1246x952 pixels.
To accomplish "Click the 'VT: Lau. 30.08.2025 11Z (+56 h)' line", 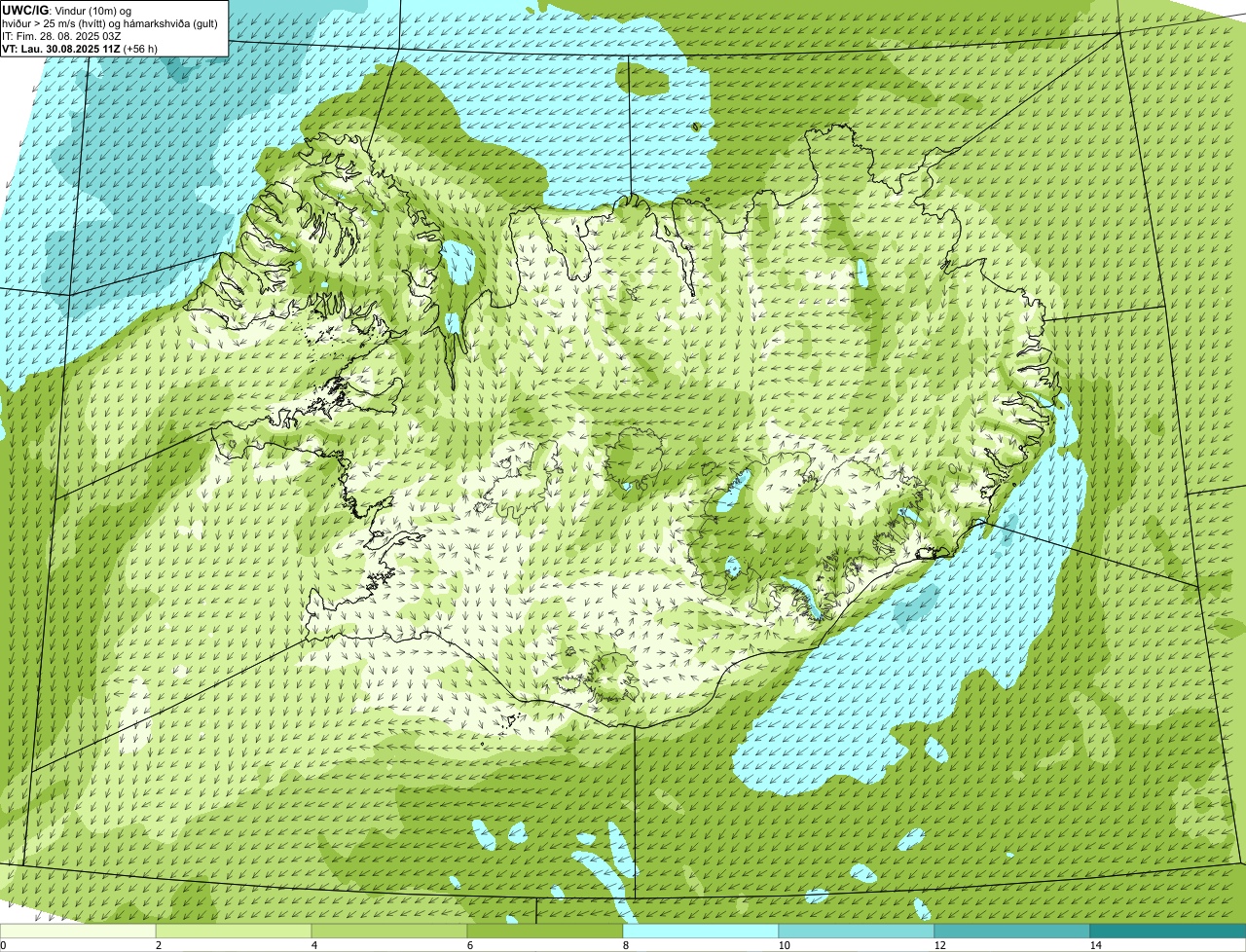I will [x=80, y=48].
